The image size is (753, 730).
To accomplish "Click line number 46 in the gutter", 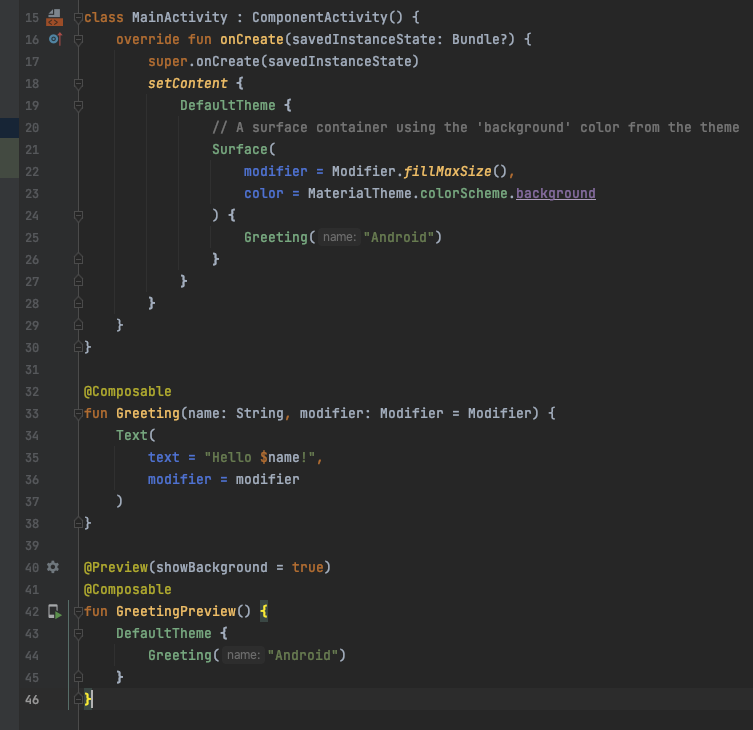I will click(32, 699).
